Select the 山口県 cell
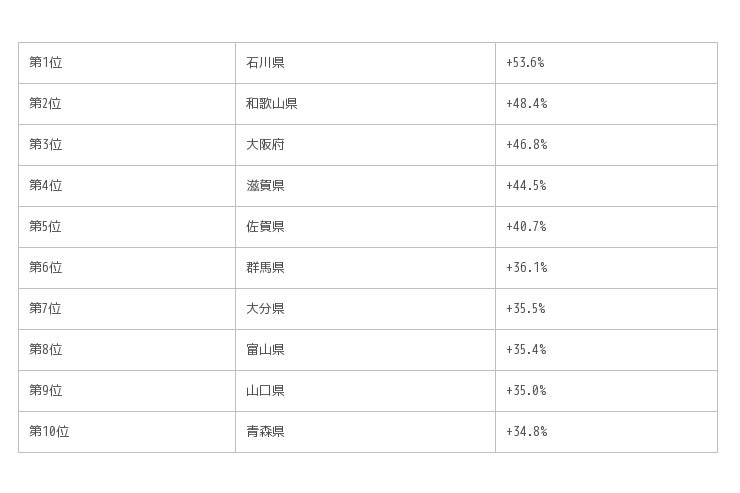 click(x=265, y=391)
